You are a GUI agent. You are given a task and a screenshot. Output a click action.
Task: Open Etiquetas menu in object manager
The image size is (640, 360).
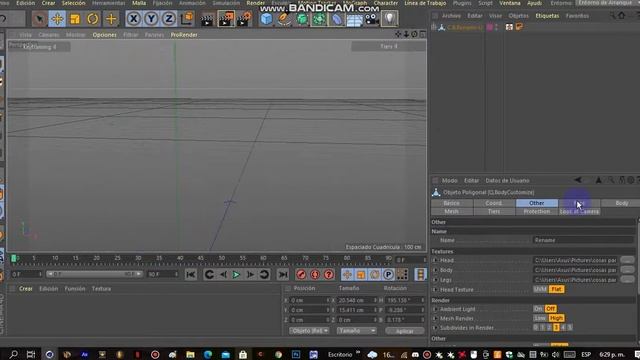pos(547,16)
